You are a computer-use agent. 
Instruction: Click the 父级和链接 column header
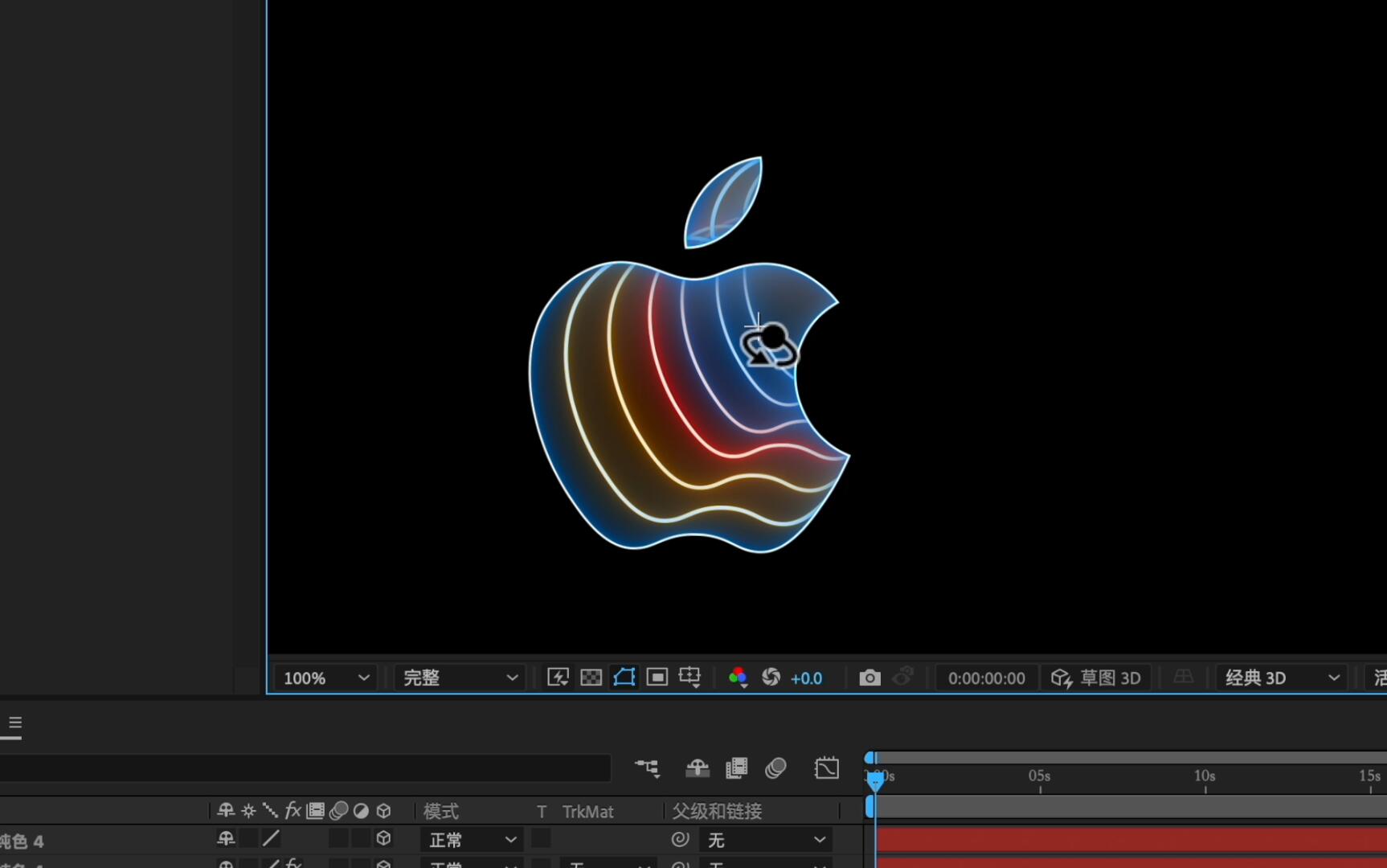(x=717, y=811)
